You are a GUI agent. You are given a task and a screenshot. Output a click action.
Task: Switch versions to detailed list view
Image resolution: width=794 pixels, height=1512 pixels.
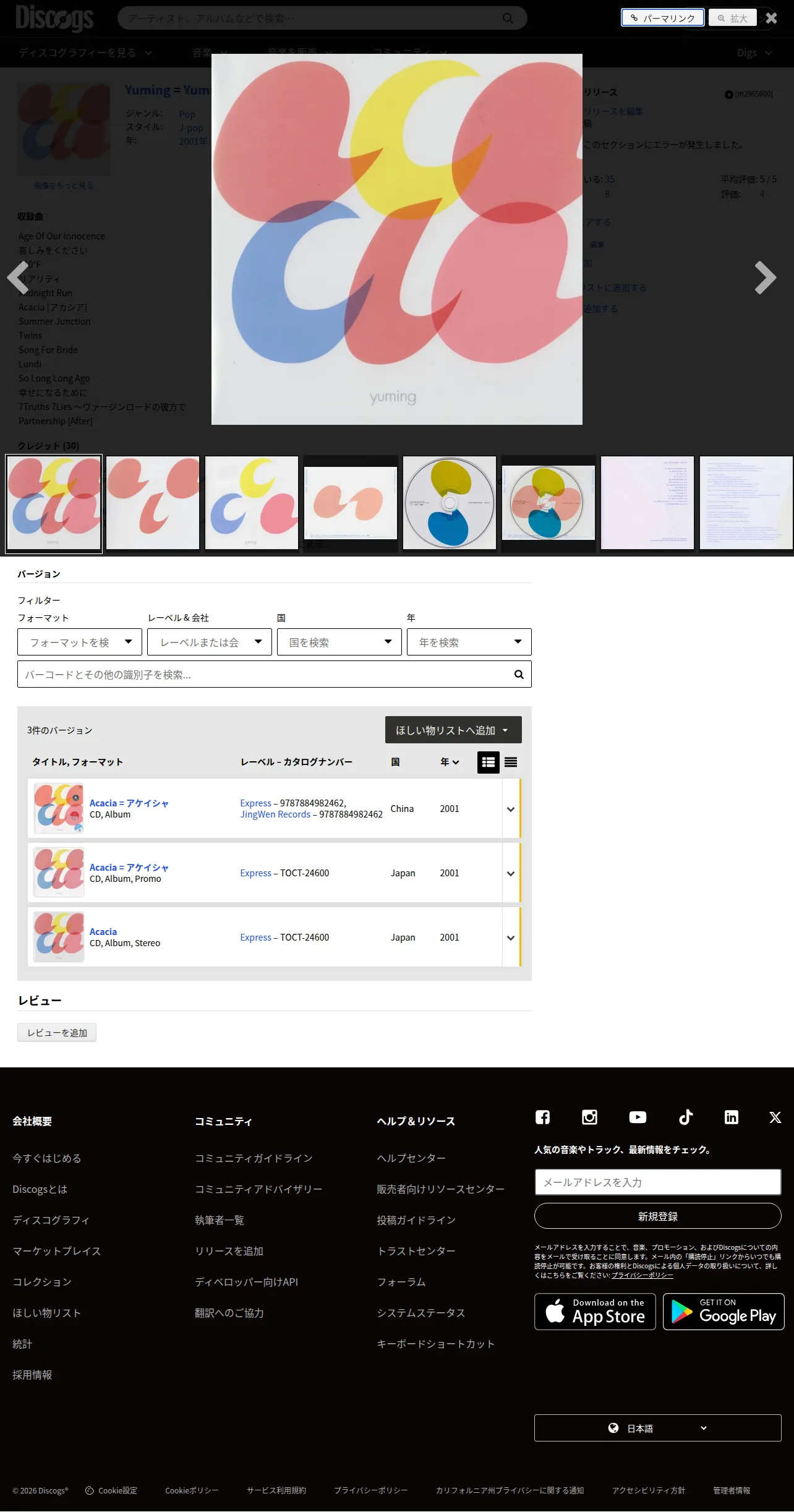[x=489, y=762]
